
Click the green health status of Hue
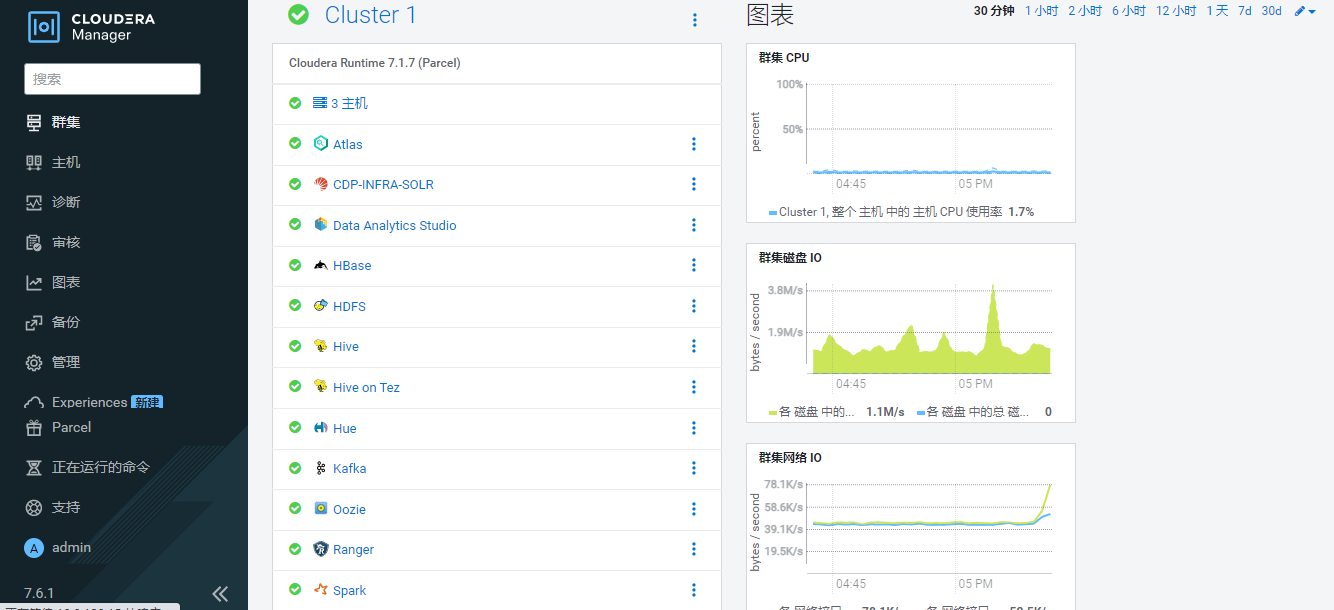point(295,427)
